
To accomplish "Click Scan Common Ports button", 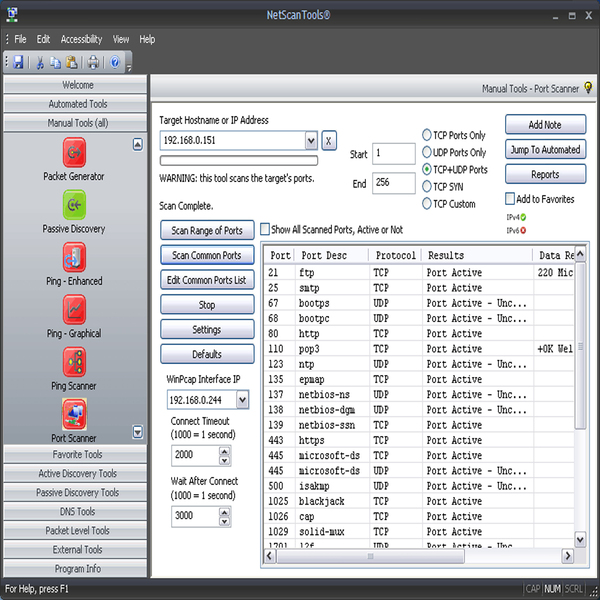I will tap(207, 255).
